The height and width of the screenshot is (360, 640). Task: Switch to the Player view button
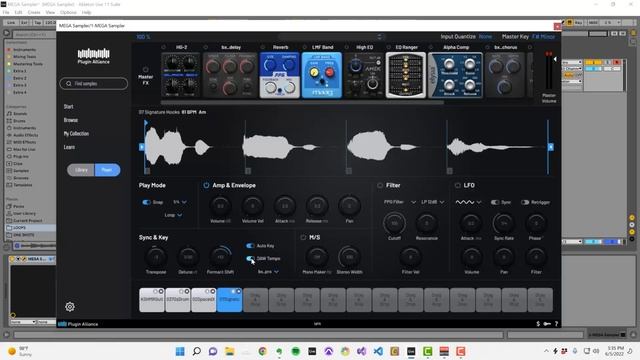click(107, 170)
